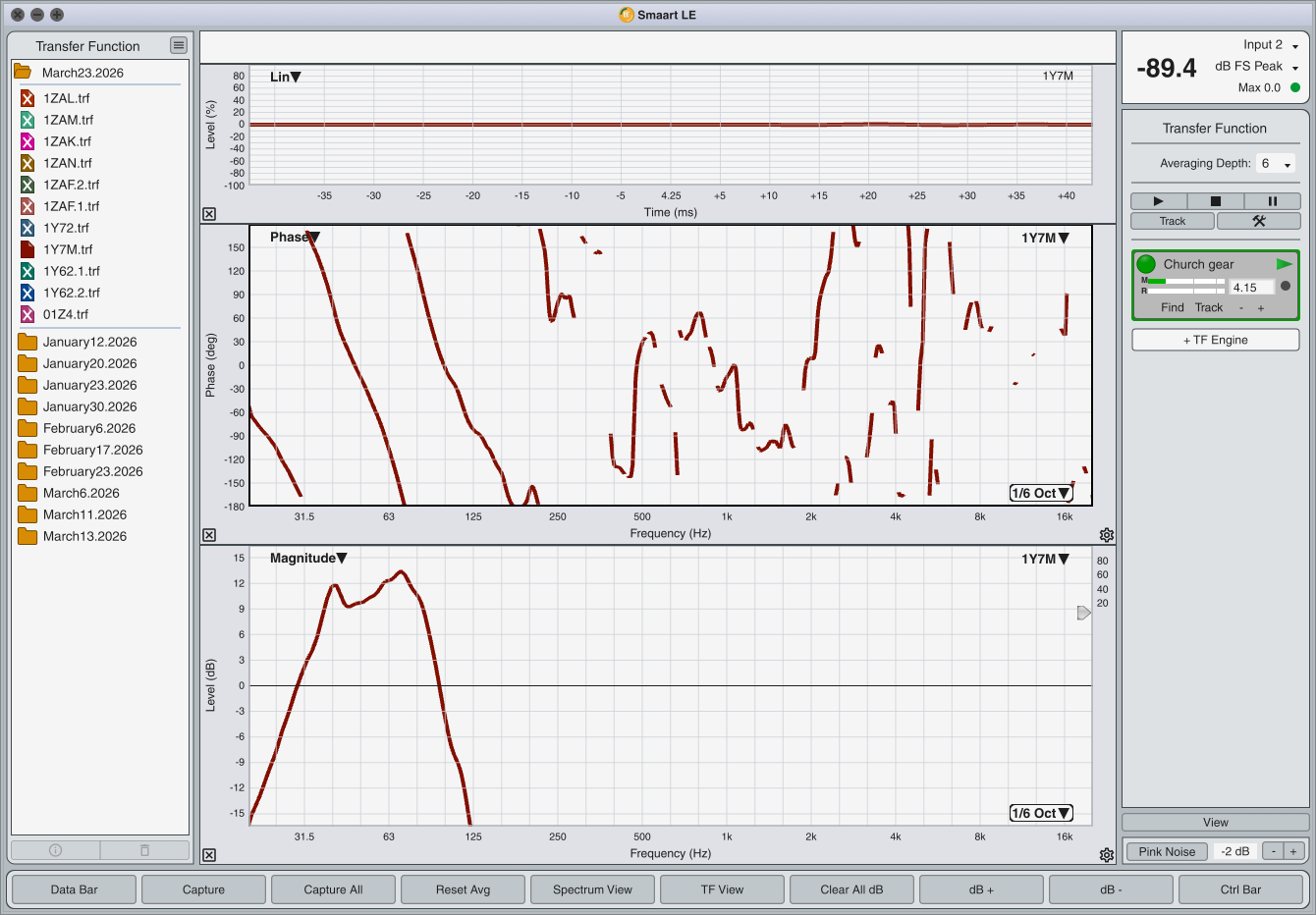The image size is (1316, 915).
Task: Open measurement configuration tools (wrench icon)
Action: click(1259, 221)
